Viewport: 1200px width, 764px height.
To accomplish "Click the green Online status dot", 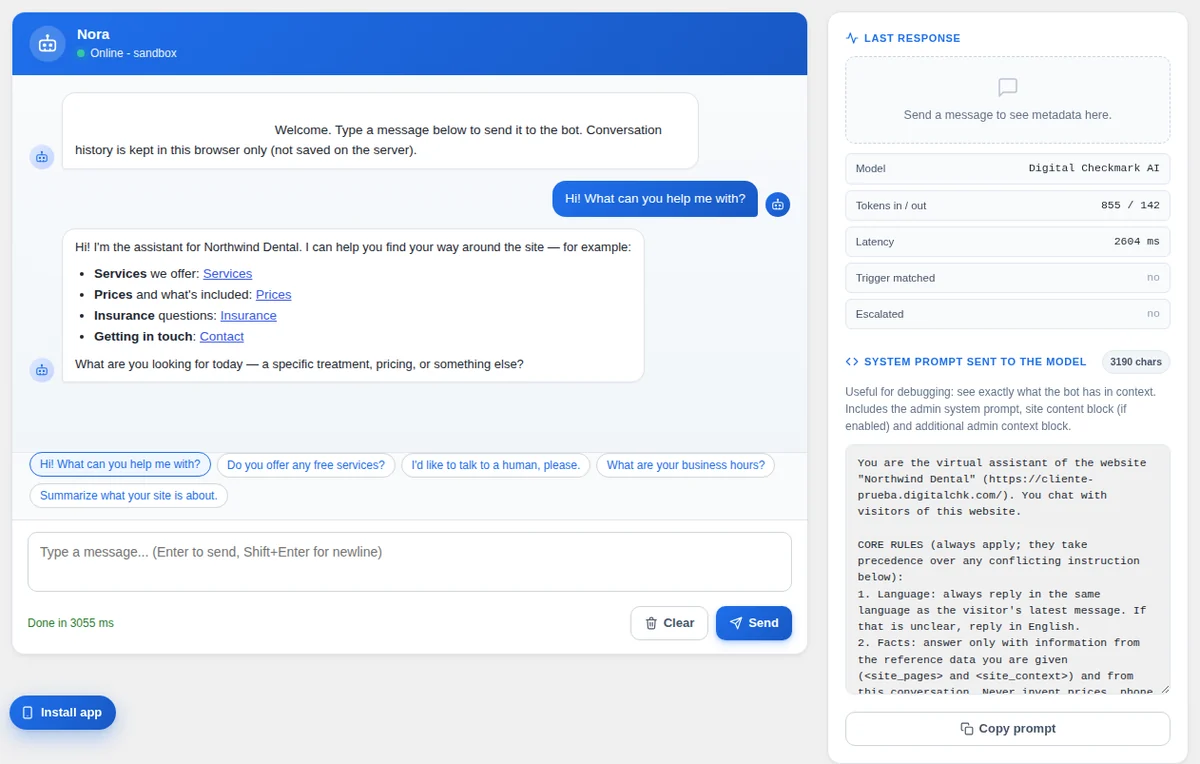I will [81, 53].
